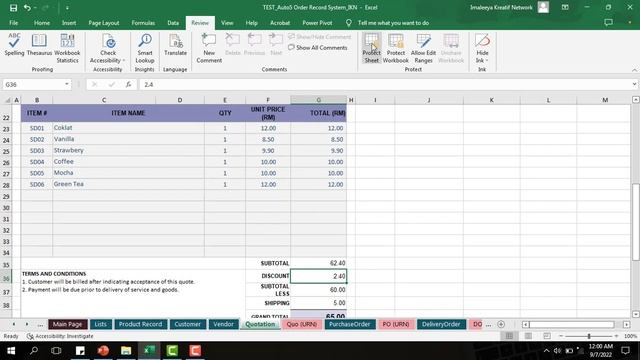The height and width of the screenshot is (360, 640).
Task: Show hidden system tray icons
Action: point(546,351)
